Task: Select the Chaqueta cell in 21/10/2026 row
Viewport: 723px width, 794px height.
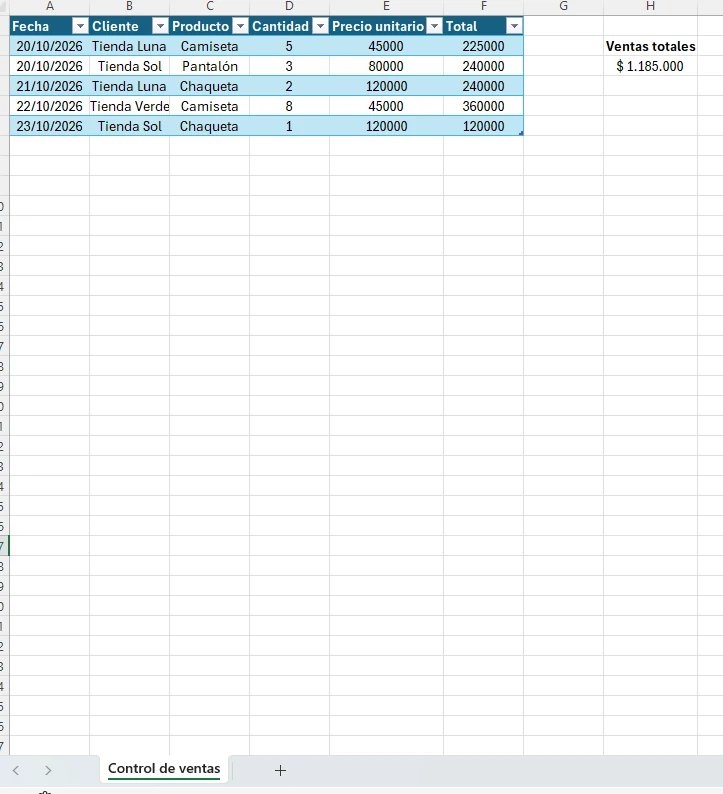Action: [x=210, y=86]
